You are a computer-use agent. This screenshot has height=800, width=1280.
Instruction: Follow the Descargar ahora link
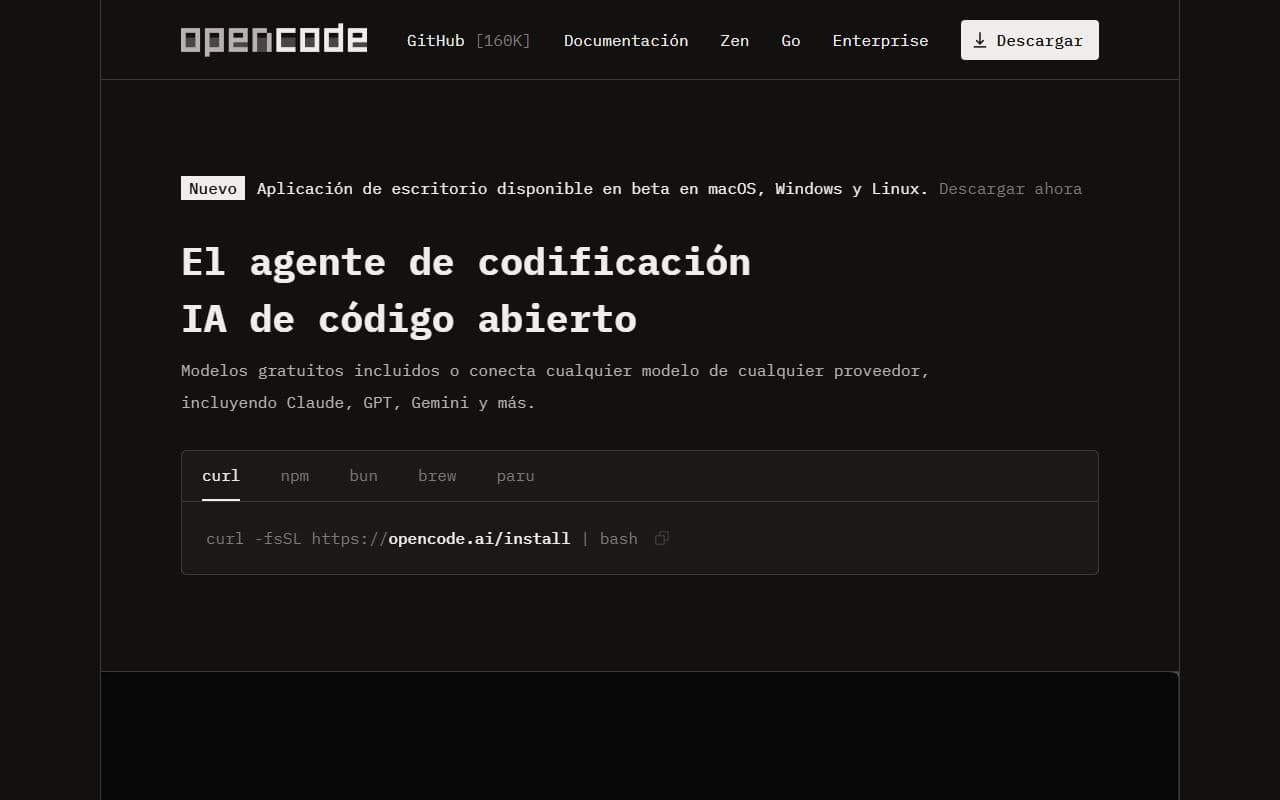1010,188
